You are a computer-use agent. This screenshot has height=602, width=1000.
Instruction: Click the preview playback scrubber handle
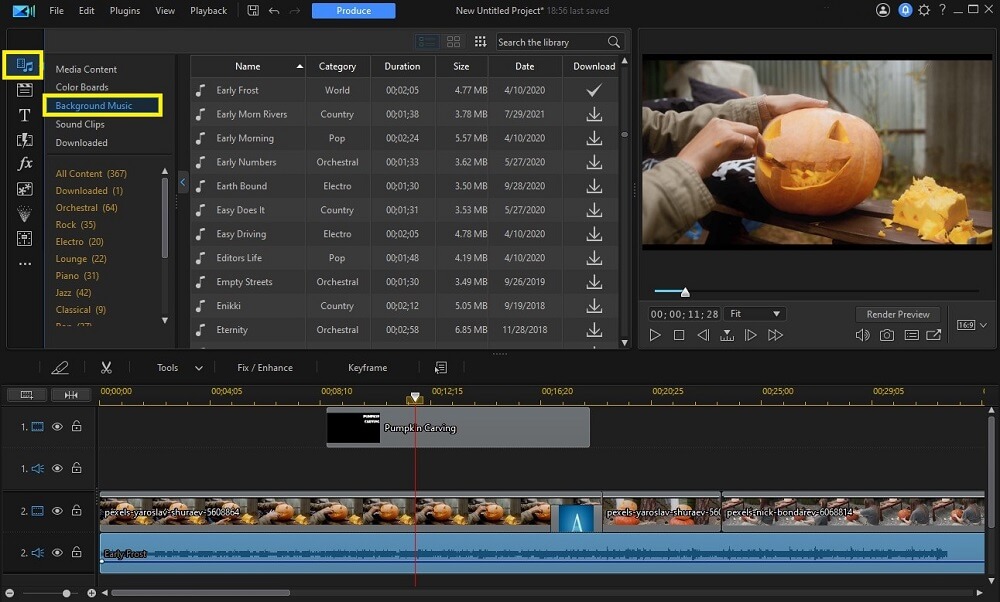(685, 292)
